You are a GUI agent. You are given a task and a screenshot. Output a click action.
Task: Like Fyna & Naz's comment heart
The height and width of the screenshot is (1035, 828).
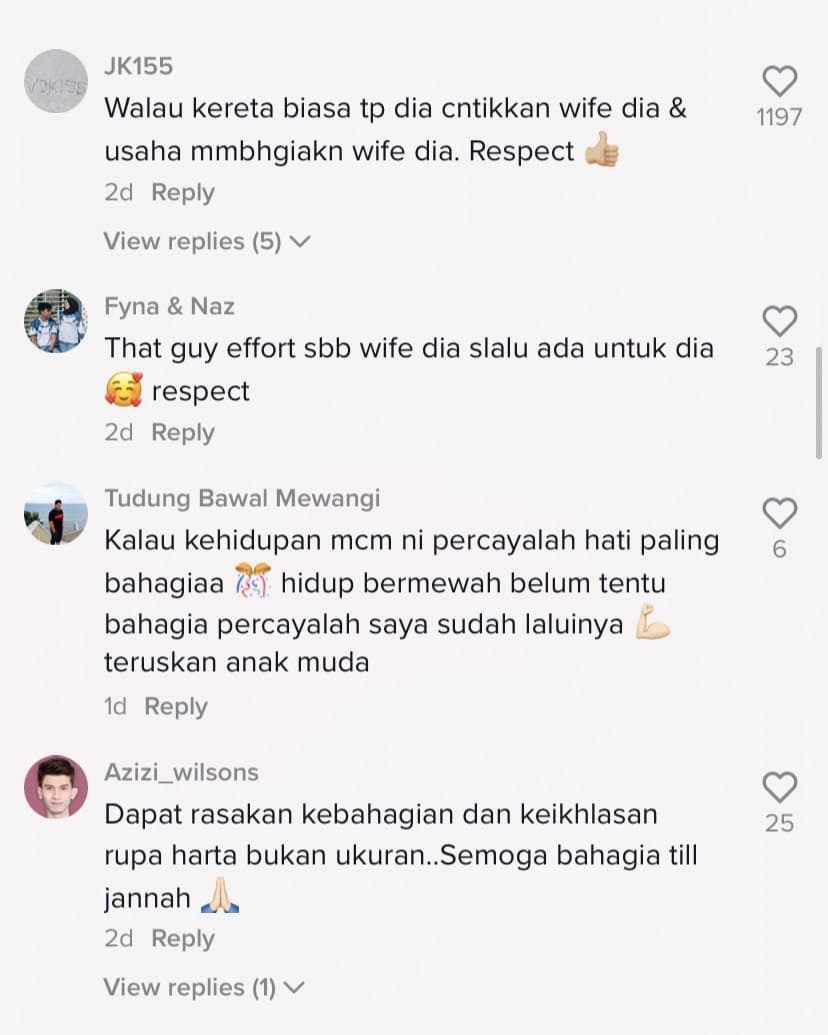pyautogui.click(x=780, y=321)
